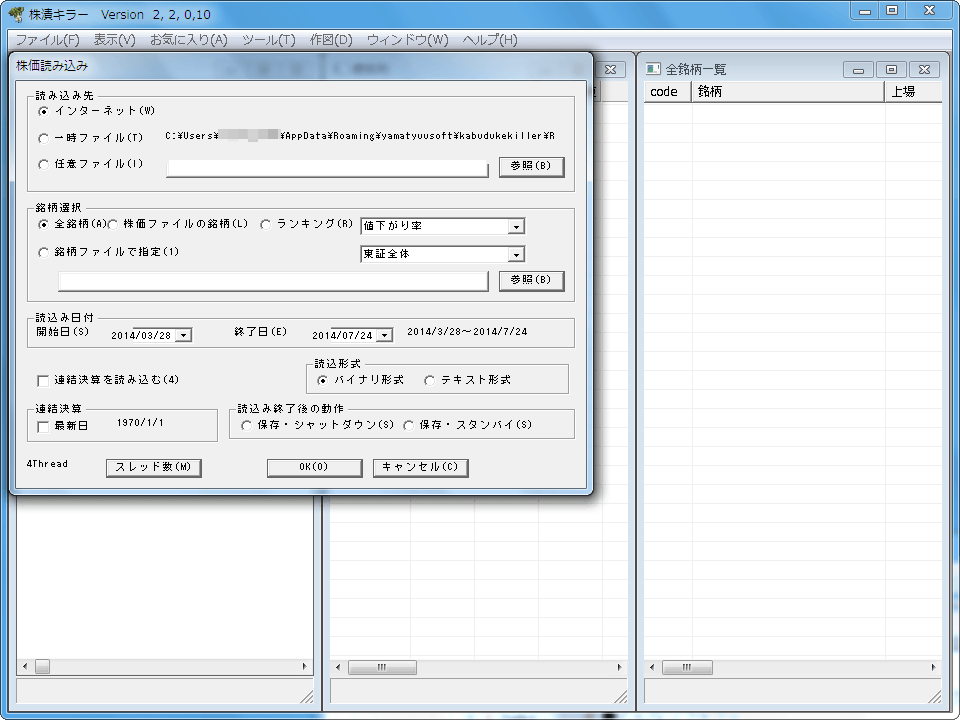
Task: Close the middle child window behind the dialog
Action: point(610,70)
